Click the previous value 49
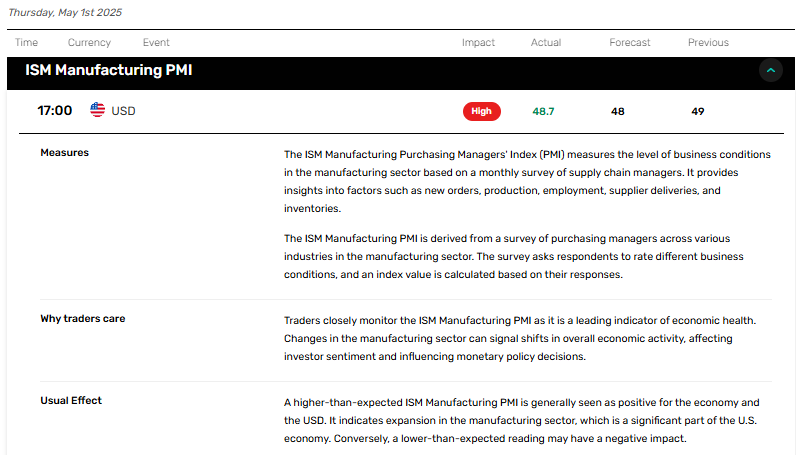The image size is (796, 455). 698,111
